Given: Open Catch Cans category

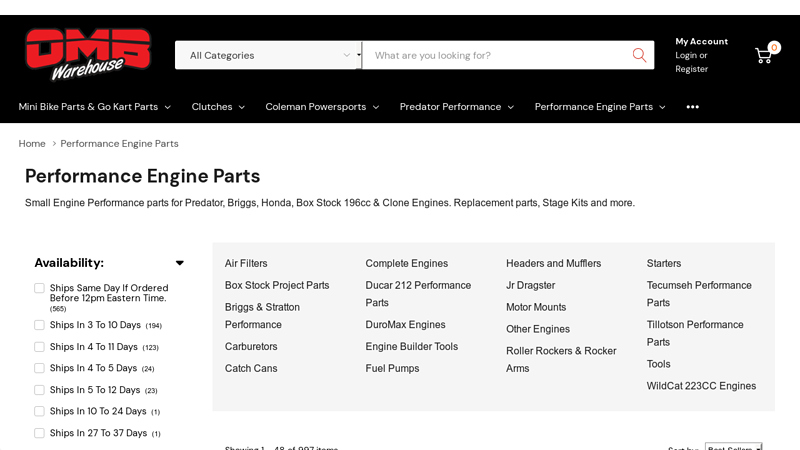Looking at the screenshot, I should point(251,368).
